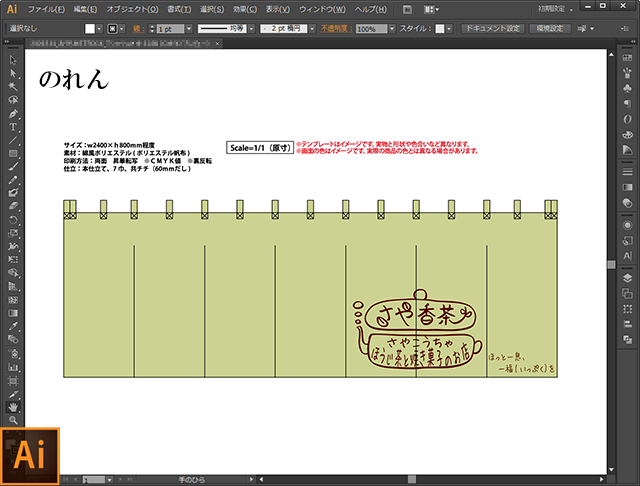Select the Type tool
Viewport: 640px width, 486px height.
click(14, 127)
